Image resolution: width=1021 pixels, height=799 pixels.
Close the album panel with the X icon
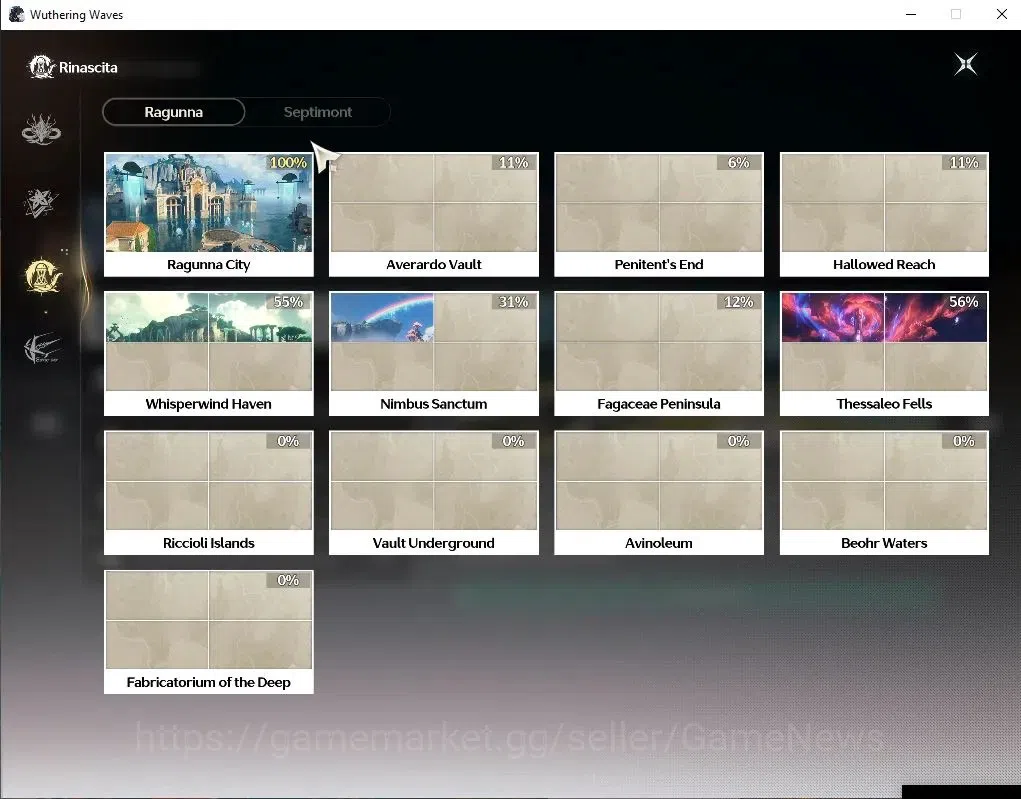click(x=966, y=64)
